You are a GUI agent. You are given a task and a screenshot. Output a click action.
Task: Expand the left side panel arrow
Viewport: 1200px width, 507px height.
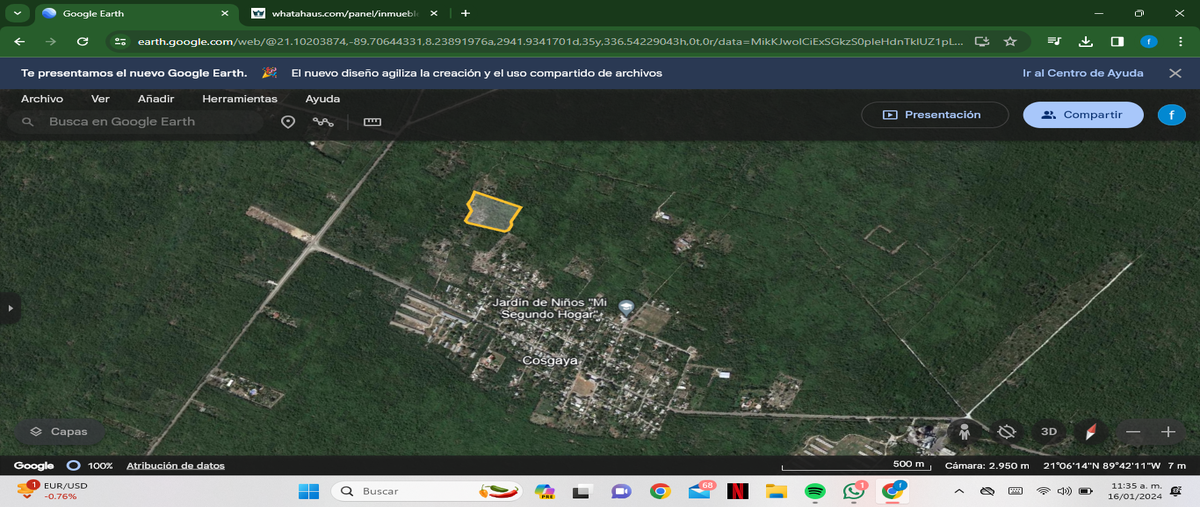(x=11, y=308)
